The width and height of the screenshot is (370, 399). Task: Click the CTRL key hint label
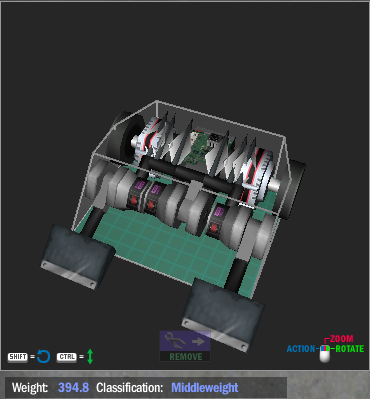(67, 357)
